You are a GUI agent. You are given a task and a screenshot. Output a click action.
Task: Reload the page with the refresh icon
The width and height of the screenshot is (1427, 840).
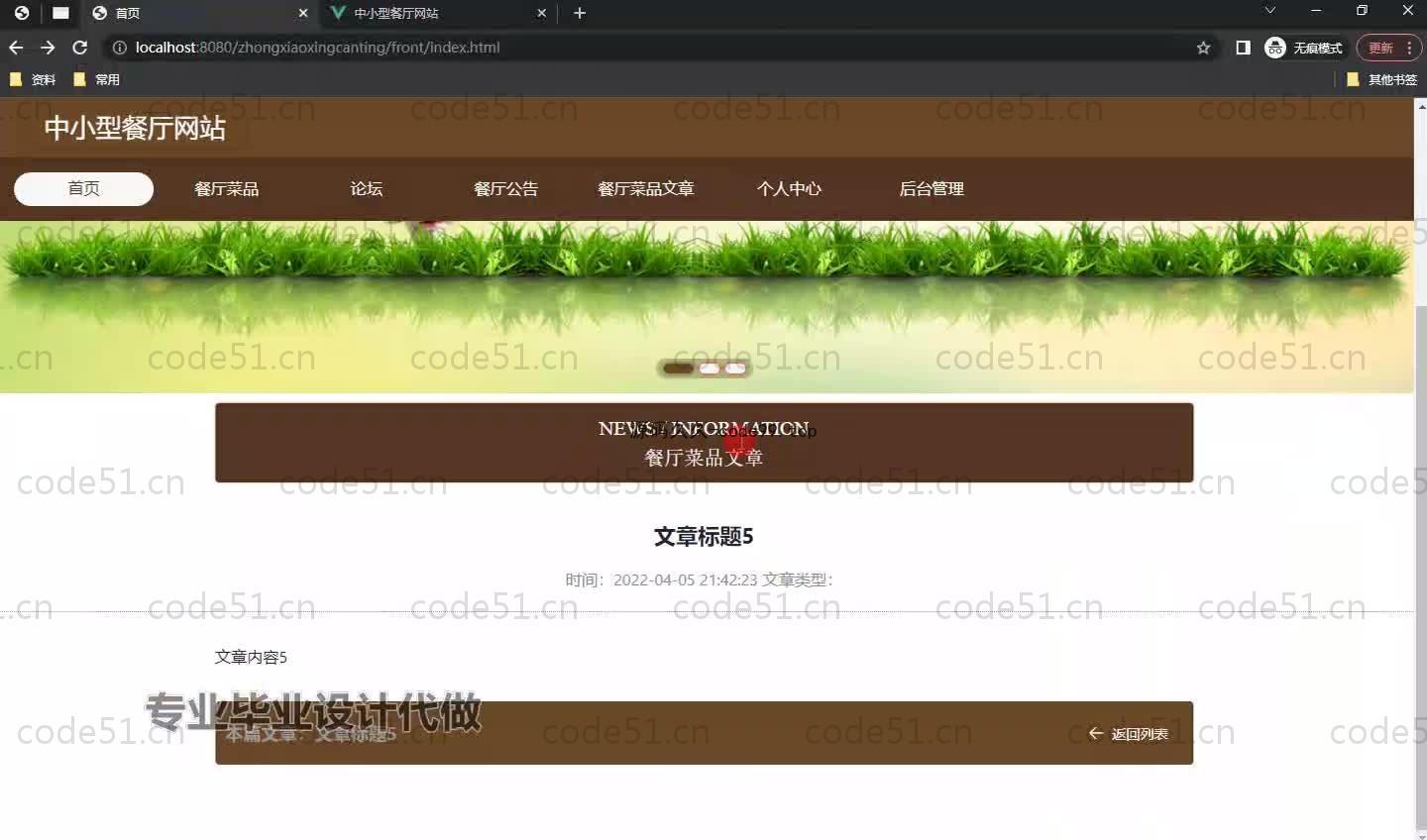pyautogui.click(x=80, y=48)
